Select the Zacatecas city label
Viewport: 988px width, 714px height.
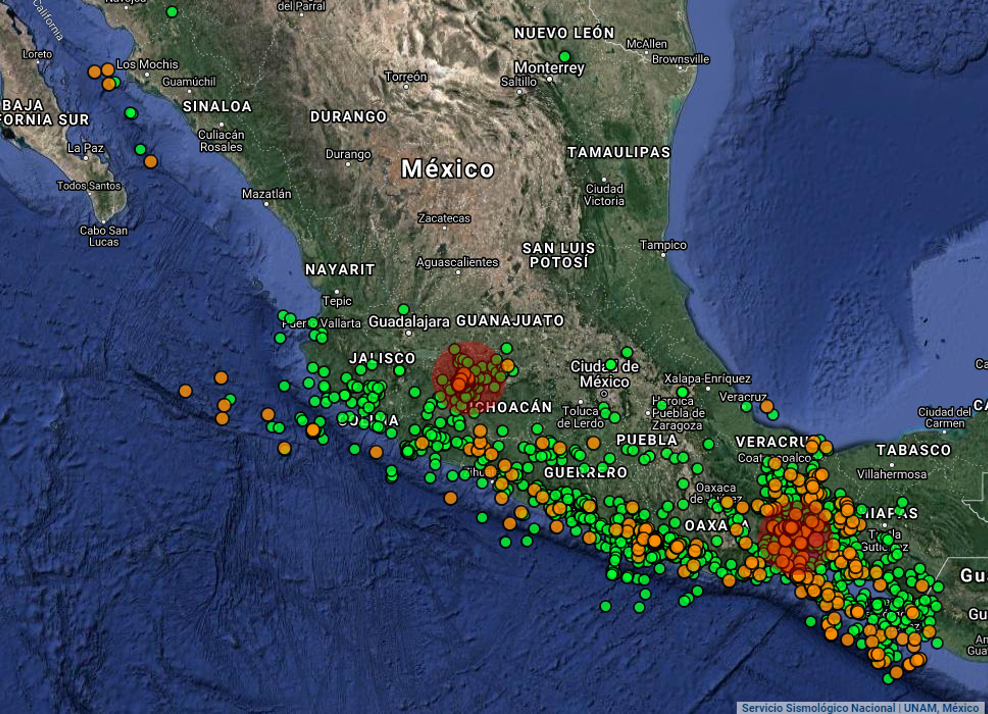tap(444, 218)
